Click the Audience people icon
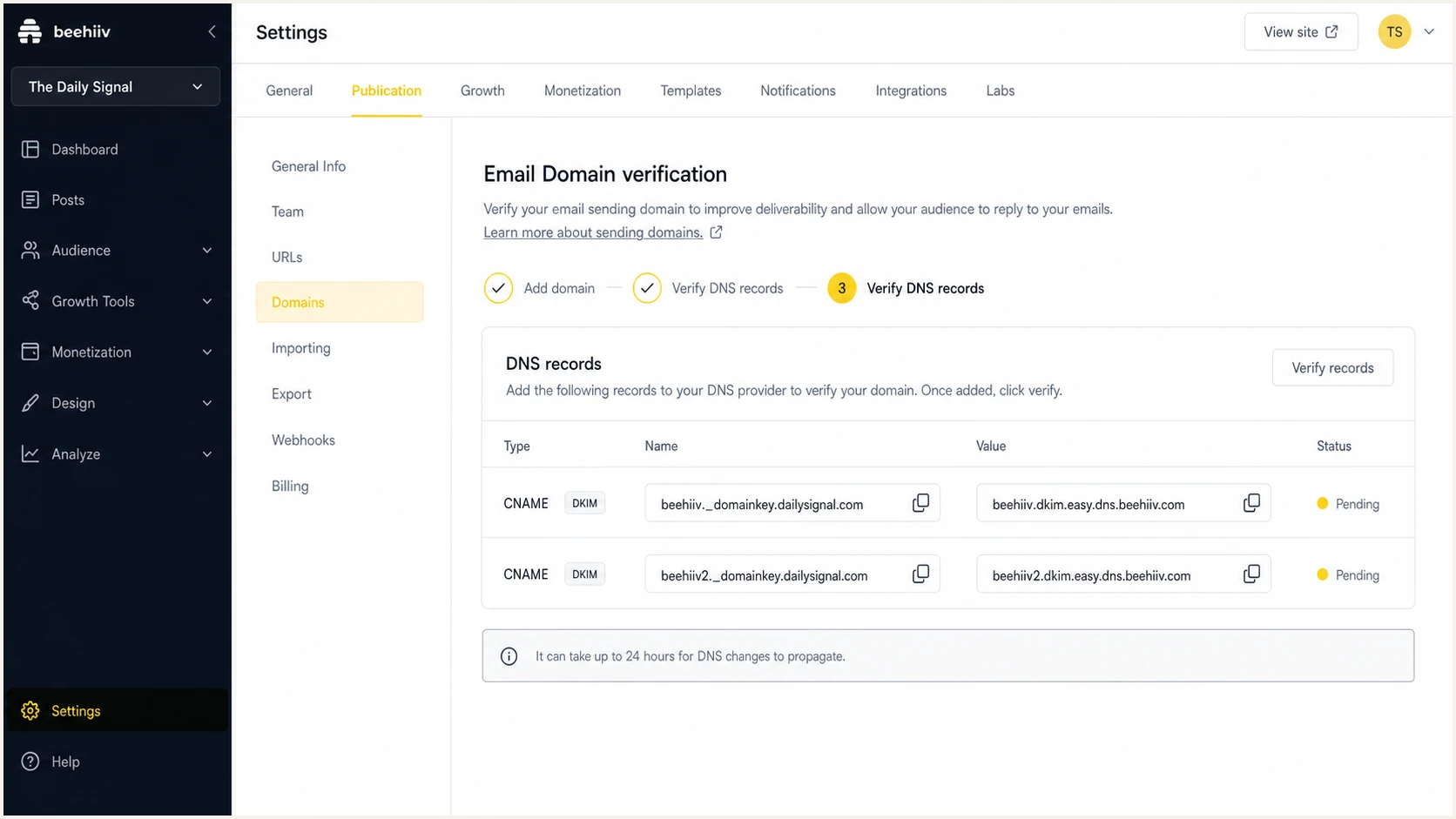 (x=30, y=250)
